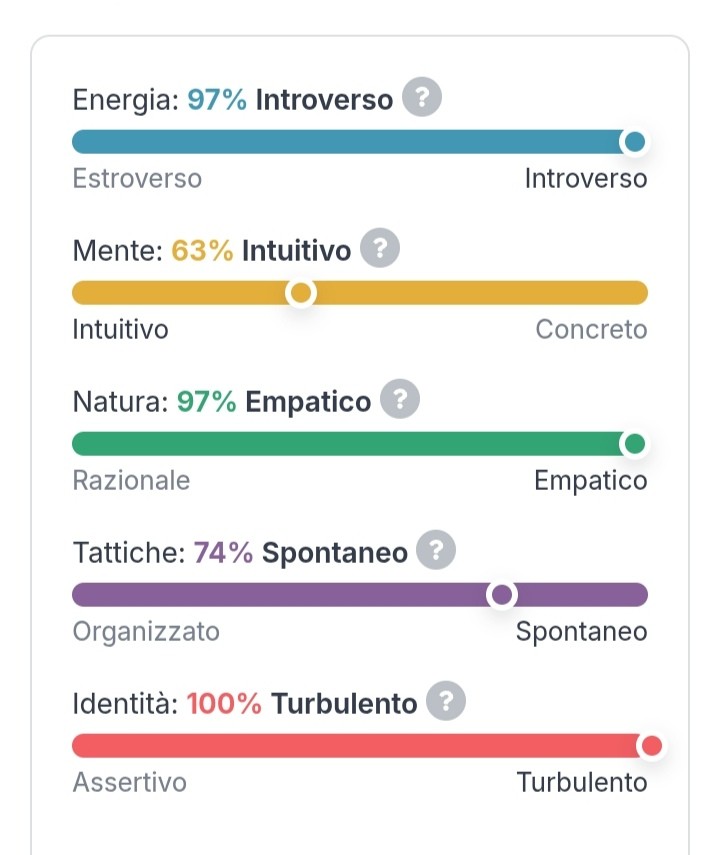Click the purple Tattiche slider handle

(x=502, y=595)
